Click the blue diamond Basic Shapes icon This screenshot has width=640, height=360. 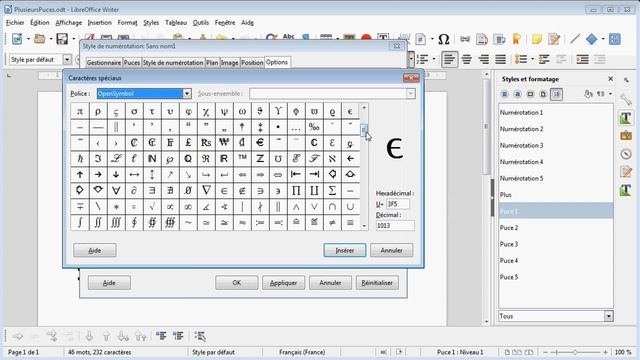[591, 39]
